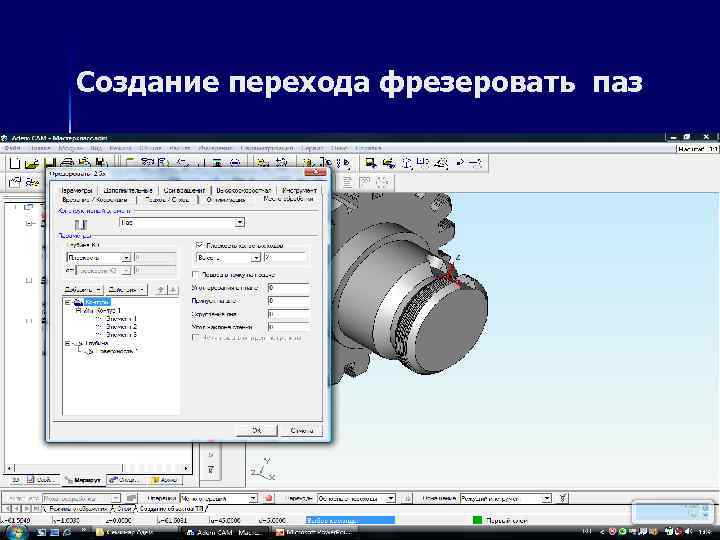
Task: Open a file using the folder icon
Action: 32,163
